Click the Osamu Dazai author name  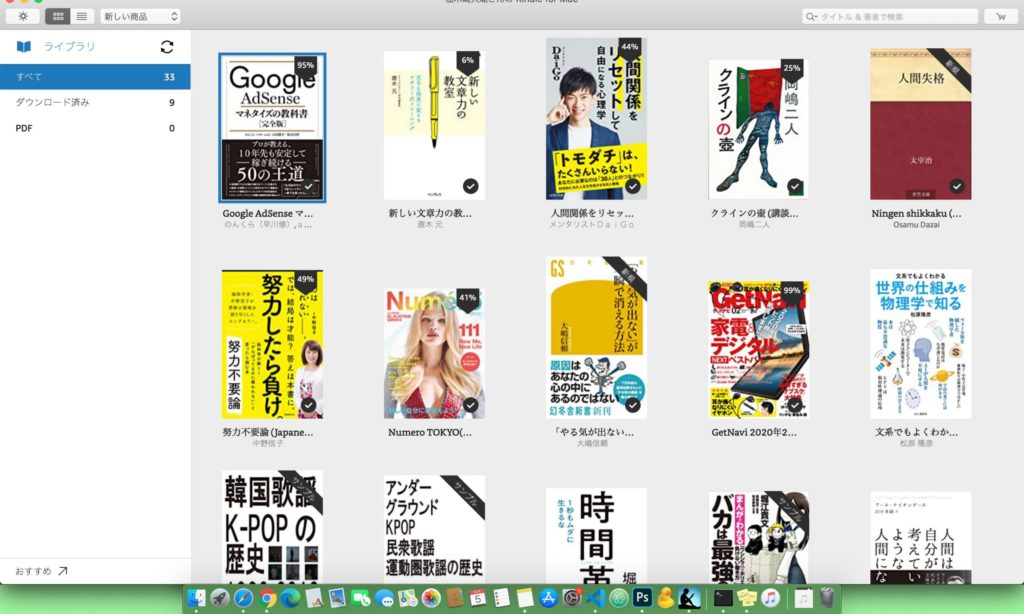(x=916, y=225)
